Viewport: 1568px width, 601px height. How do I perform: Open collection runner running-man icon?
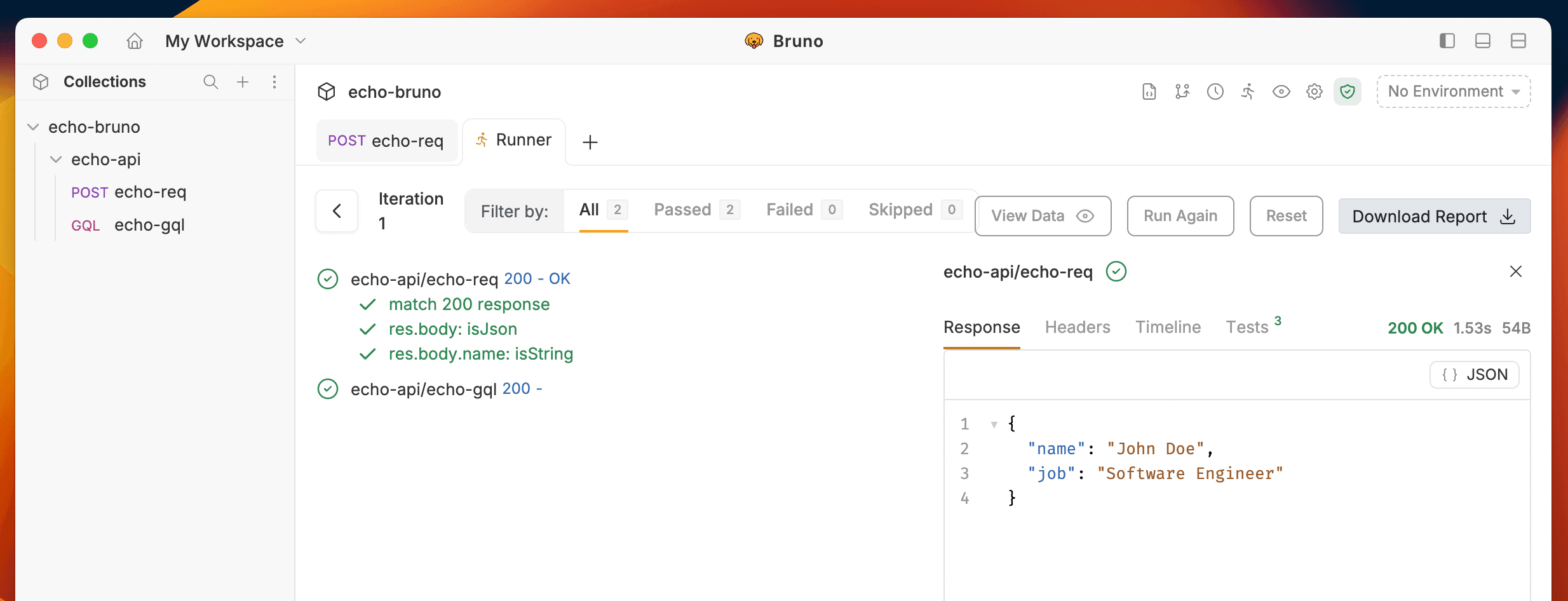click(x=1248, y=91)
